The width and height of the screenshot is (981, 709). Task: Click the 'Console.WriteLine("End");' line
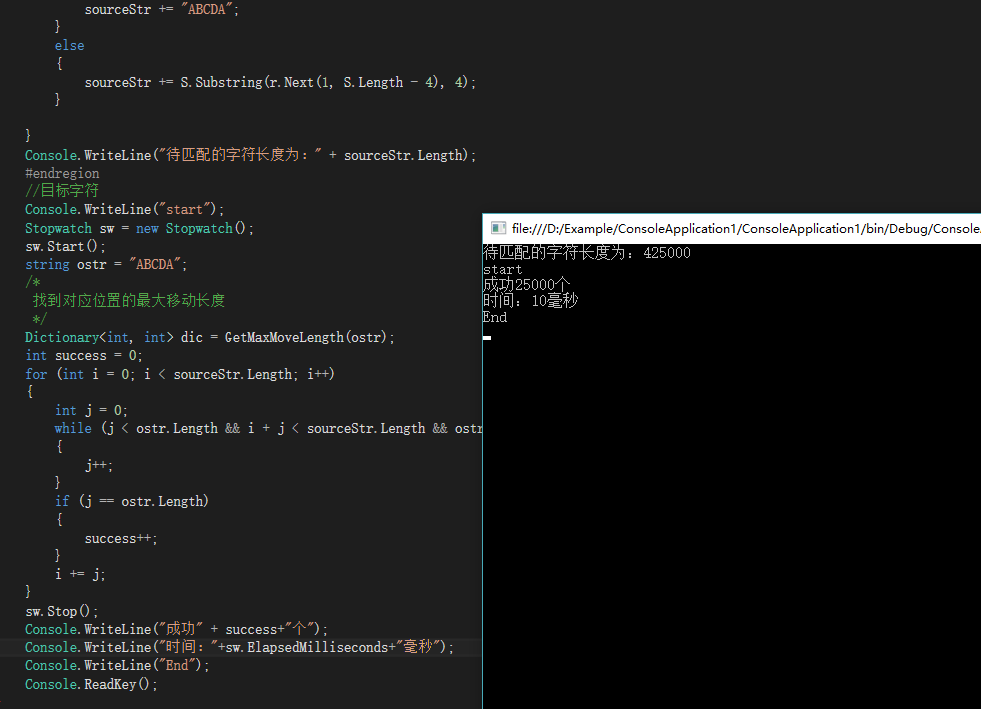pyautogui.click(x=117, y=665)
